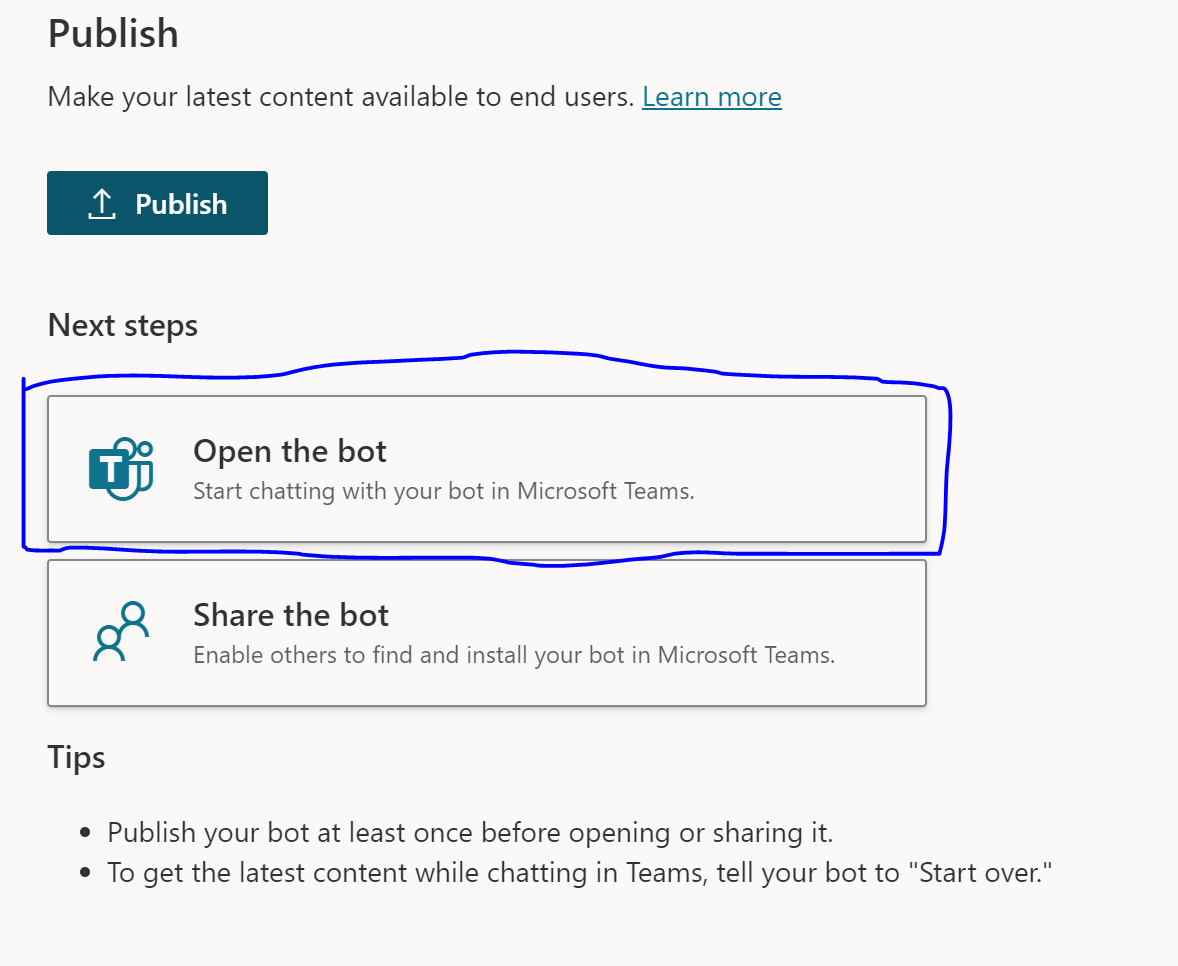
Task: Click the upload arrow icon in Publish button
Action: (101, 204)
